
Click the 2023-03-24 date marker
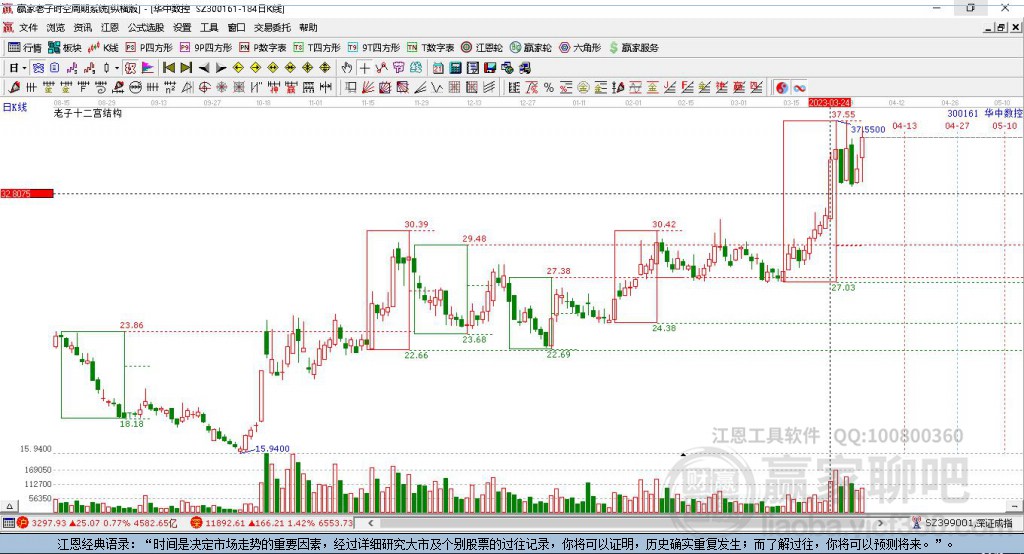pyautogui.click(x=829, y=103)
